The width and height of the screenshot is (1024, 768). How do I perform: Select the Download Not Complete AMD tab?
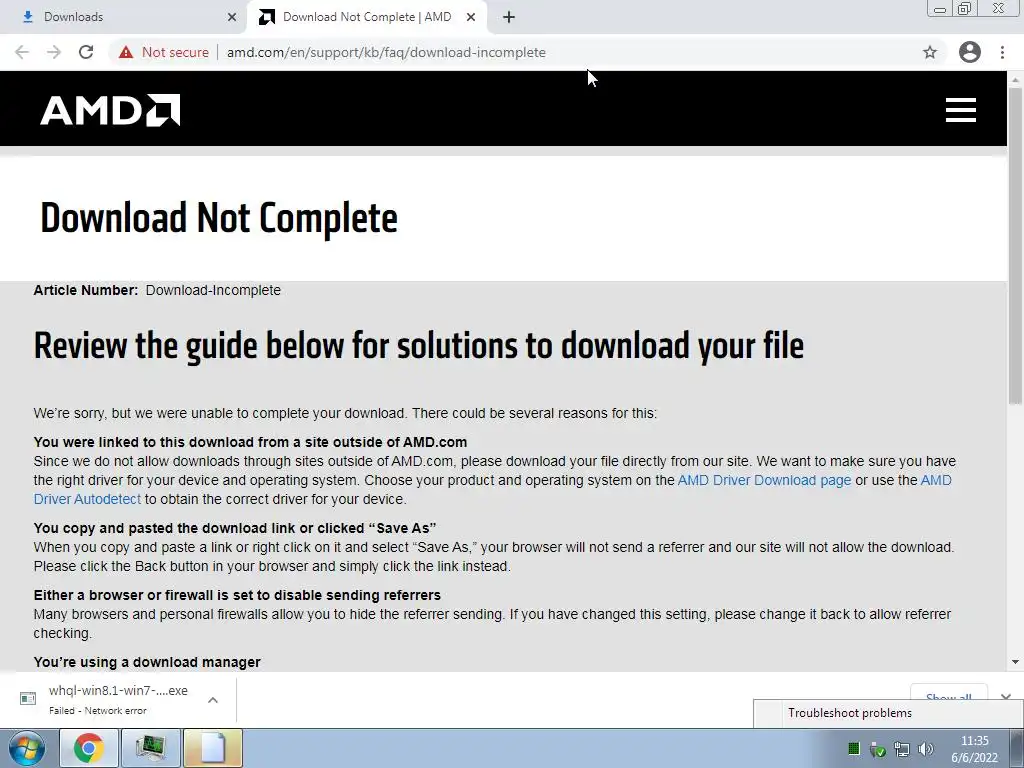point(367,17)
